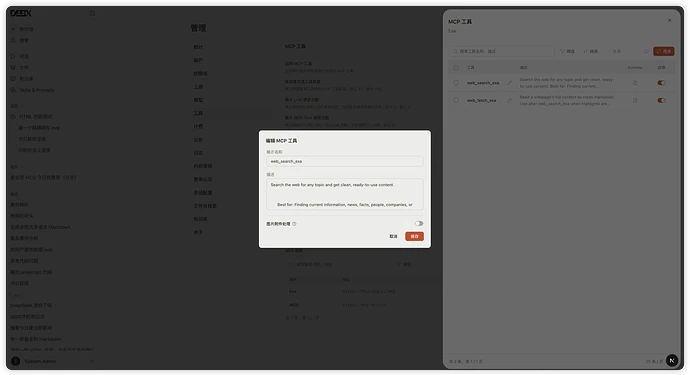The width and height of the screenshot is (690, 375).
Task: Click the sidebar collapse icon next to the DEEIX logo
Action: [x=92, y=13]
